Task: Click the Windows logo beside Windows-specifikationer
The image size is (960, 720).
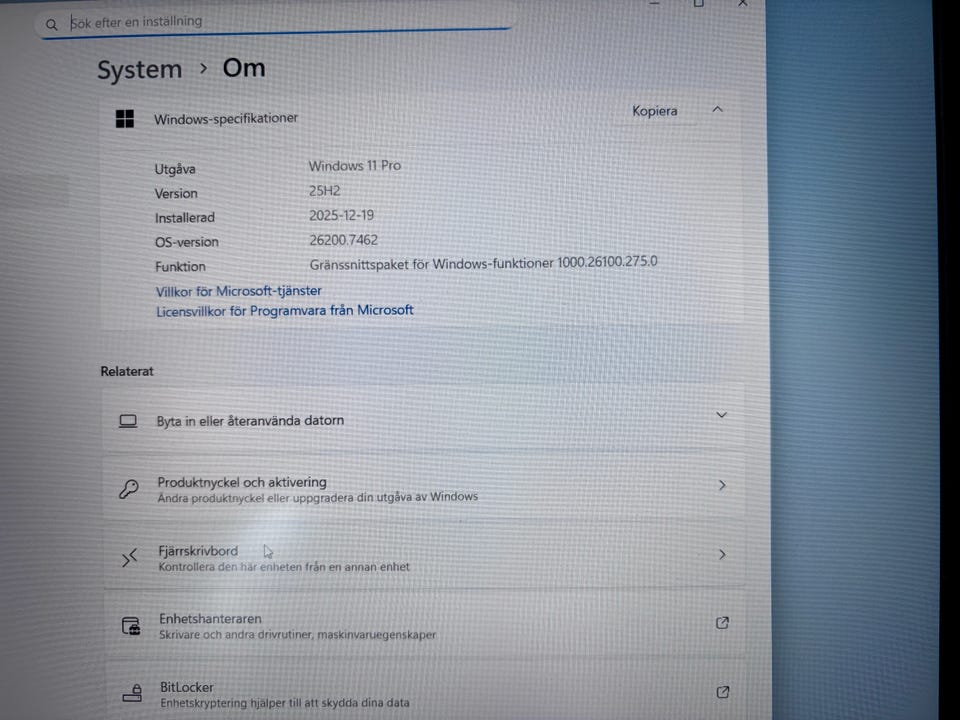Action: coord(125,119)
